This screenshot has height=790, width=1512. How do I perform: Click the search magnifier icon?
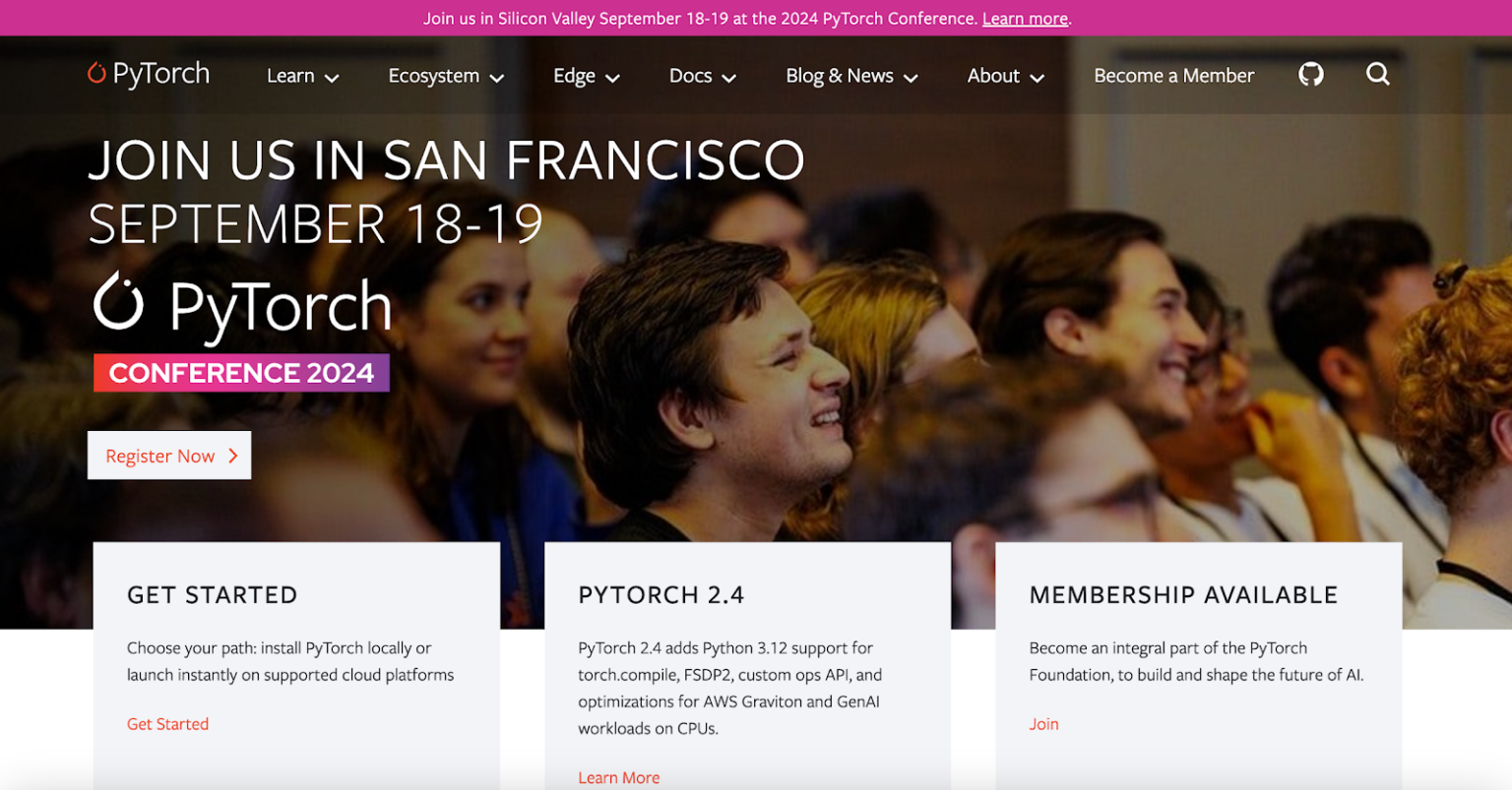tap(1377, 74)
